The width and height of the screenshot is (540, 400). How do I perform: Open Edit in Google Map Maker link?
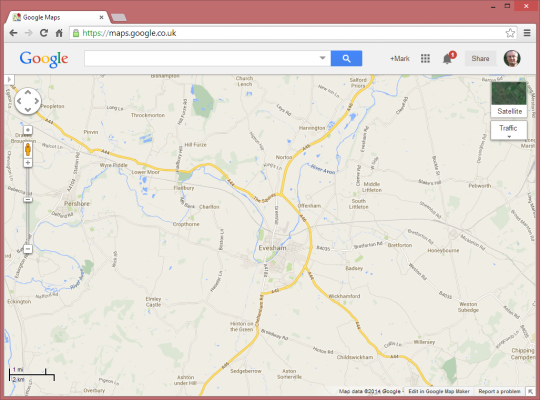439,391
